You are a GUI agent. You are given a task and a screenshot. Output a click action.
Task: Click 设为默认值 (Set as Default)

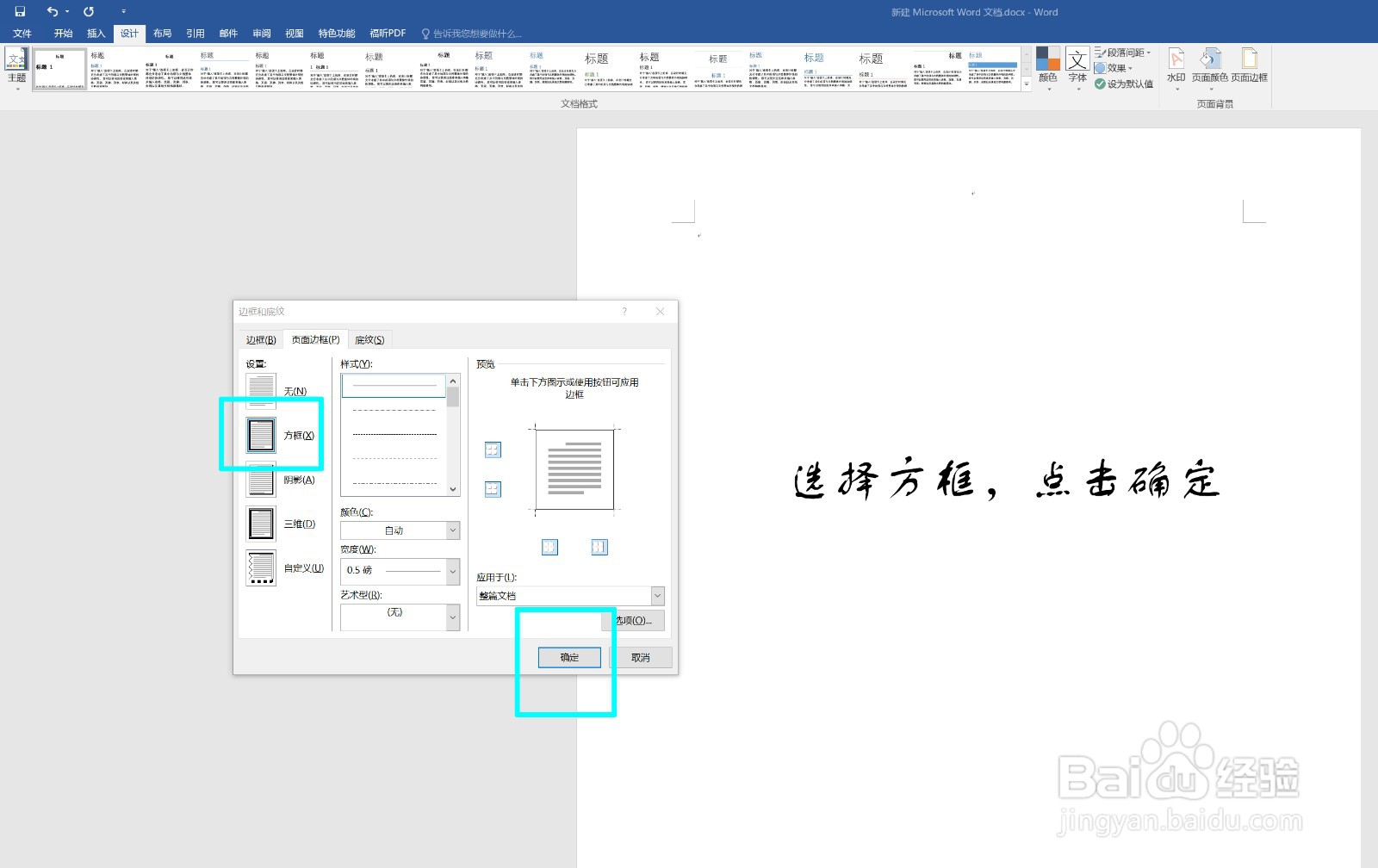[1126, 84]
